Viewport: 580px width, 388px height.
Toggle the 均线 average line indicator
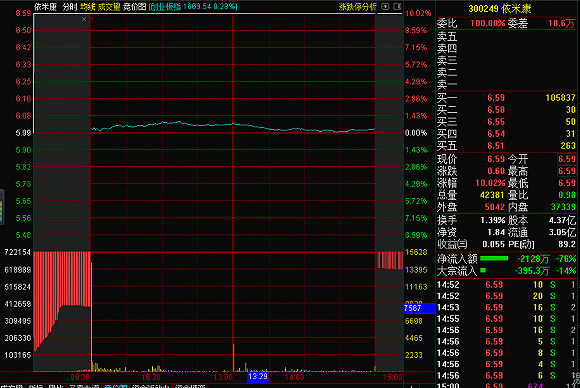coord(88,7)
